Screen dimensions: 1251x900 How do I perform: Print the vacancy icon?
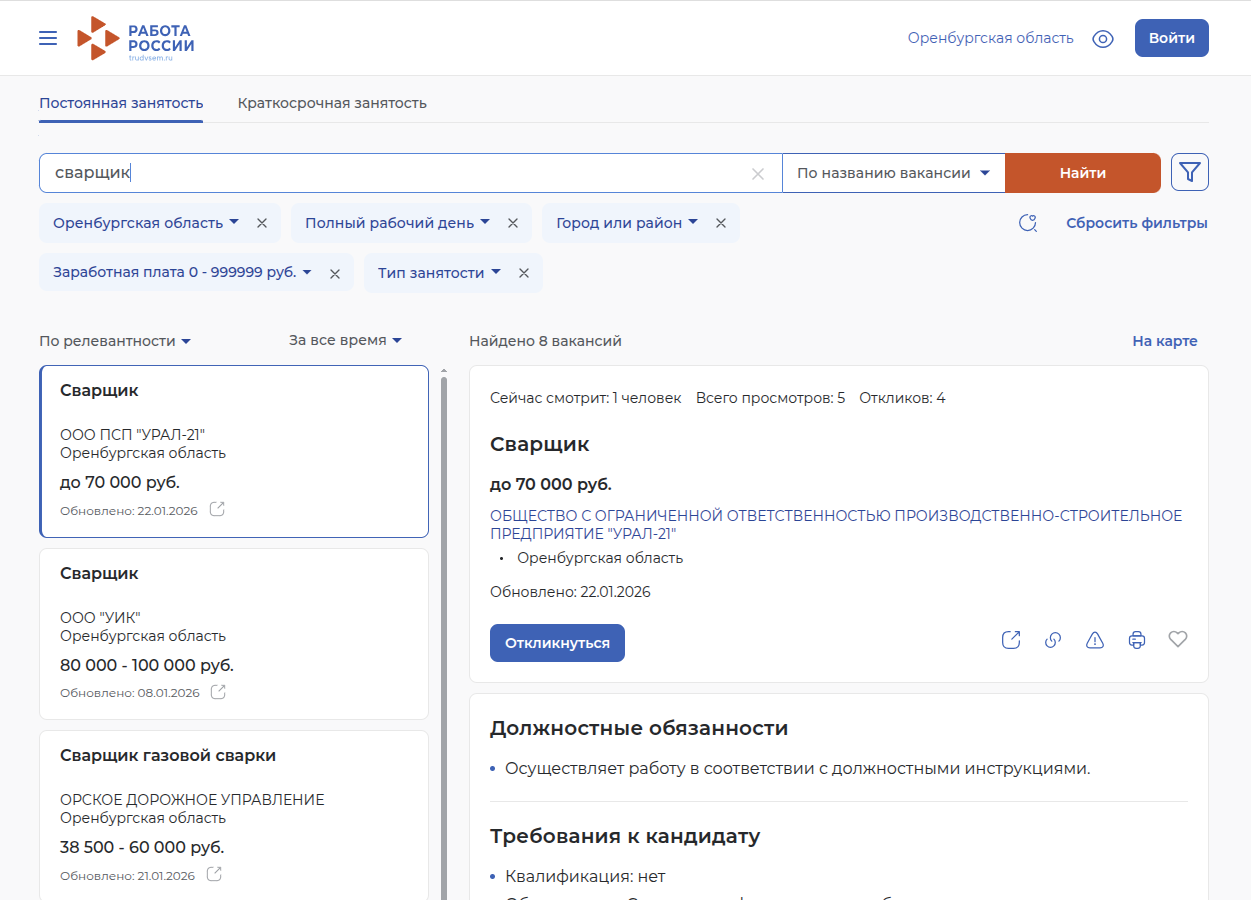point(1137,640)
